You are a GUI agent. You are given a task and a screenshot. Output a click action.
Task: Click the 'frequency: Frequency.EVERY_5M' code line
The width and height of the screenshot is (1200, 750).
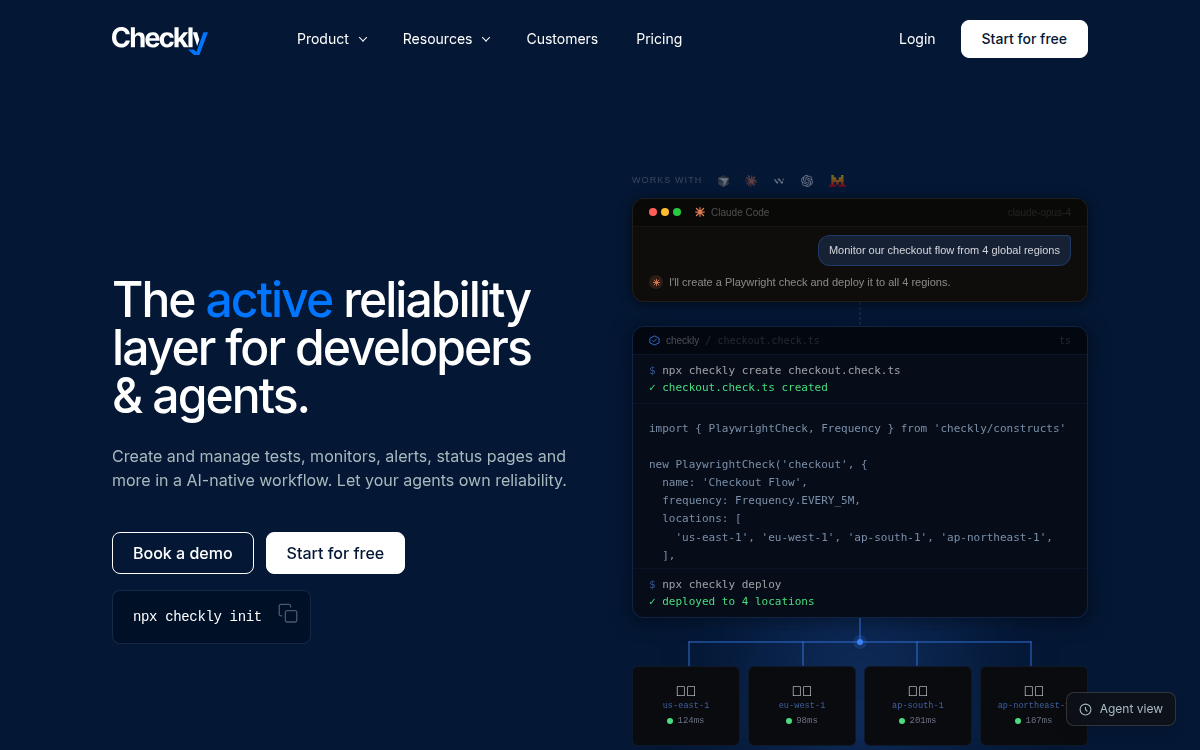761,500
